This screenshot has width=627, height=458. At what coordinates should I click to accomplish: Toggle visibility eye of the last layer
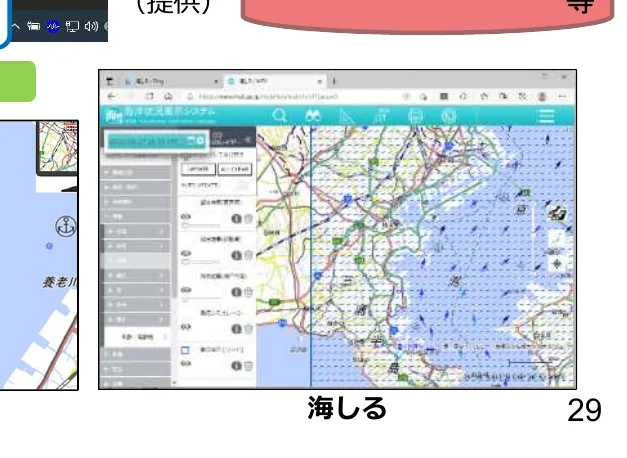186,364
